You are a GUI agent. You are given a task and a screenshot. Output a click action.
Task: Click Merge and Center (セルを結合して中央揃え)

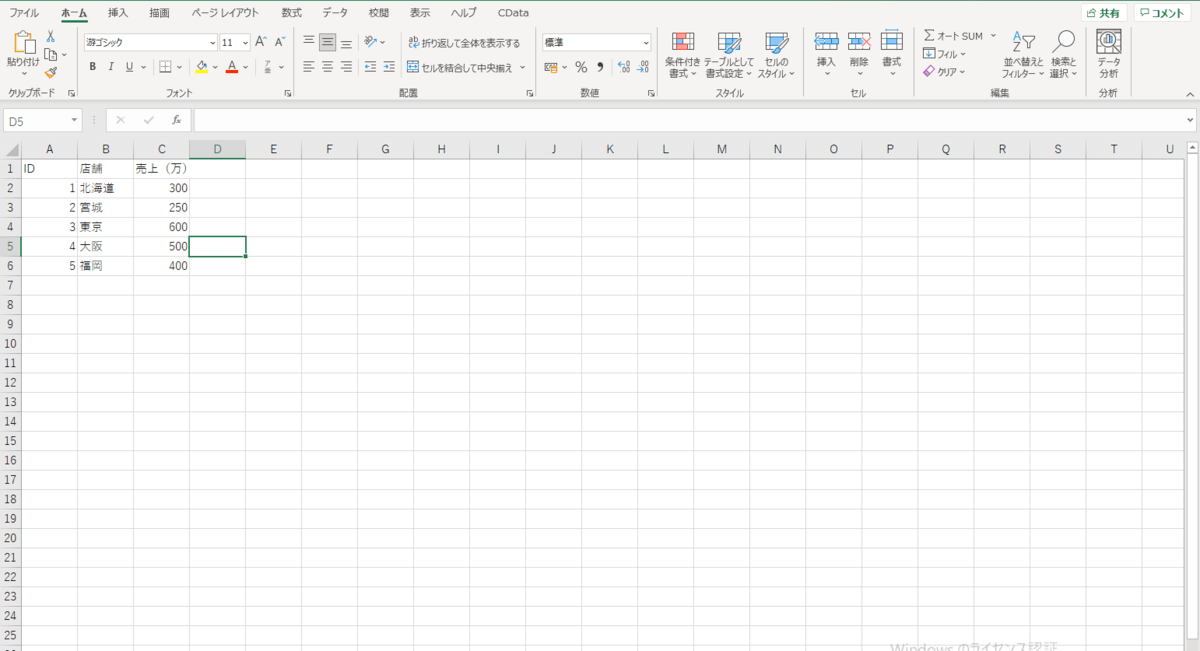[460, 67]
